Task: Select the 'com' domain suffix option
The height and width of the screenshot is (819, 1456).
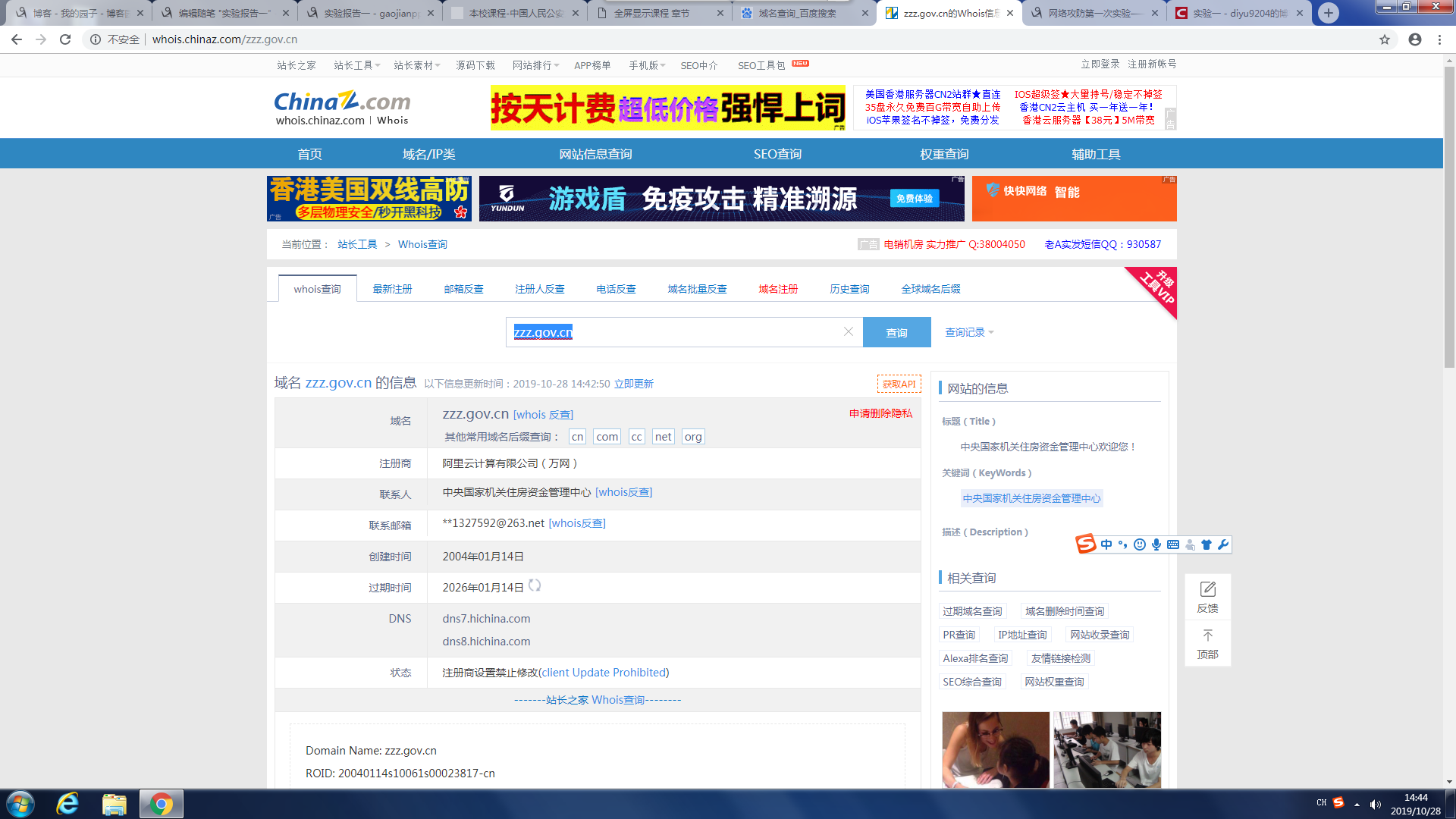Action: coord(607,437)
